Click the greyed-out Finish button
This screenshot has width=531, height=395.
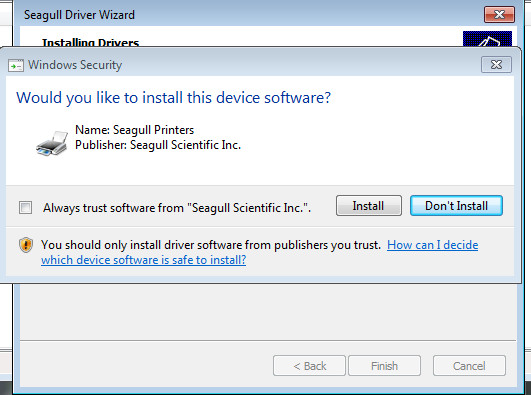click(384, 366)
